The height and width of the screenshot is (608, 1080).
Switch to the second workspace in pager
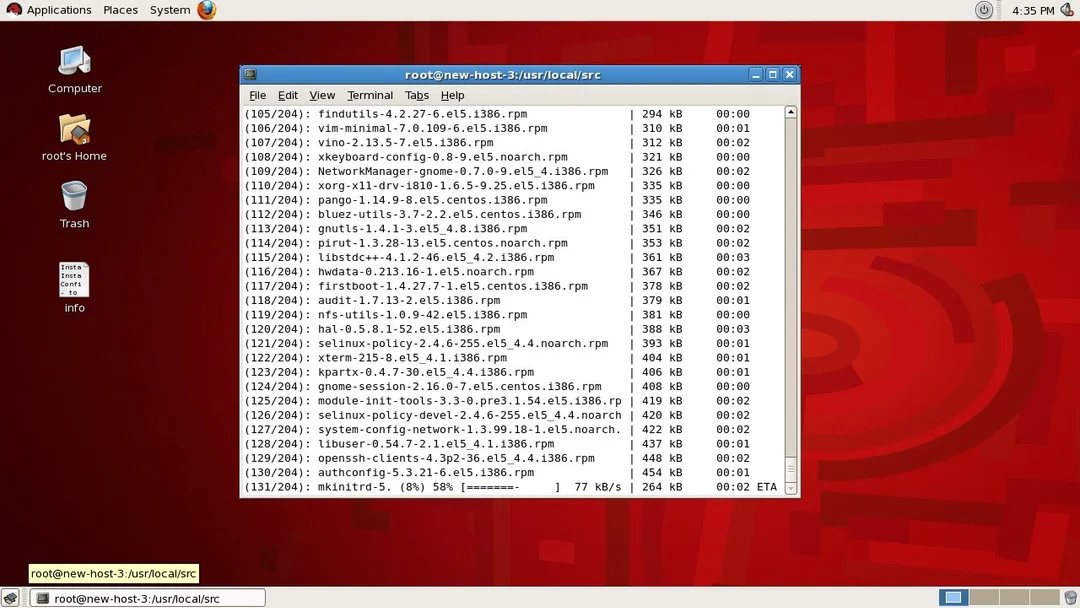coord(984,598)
